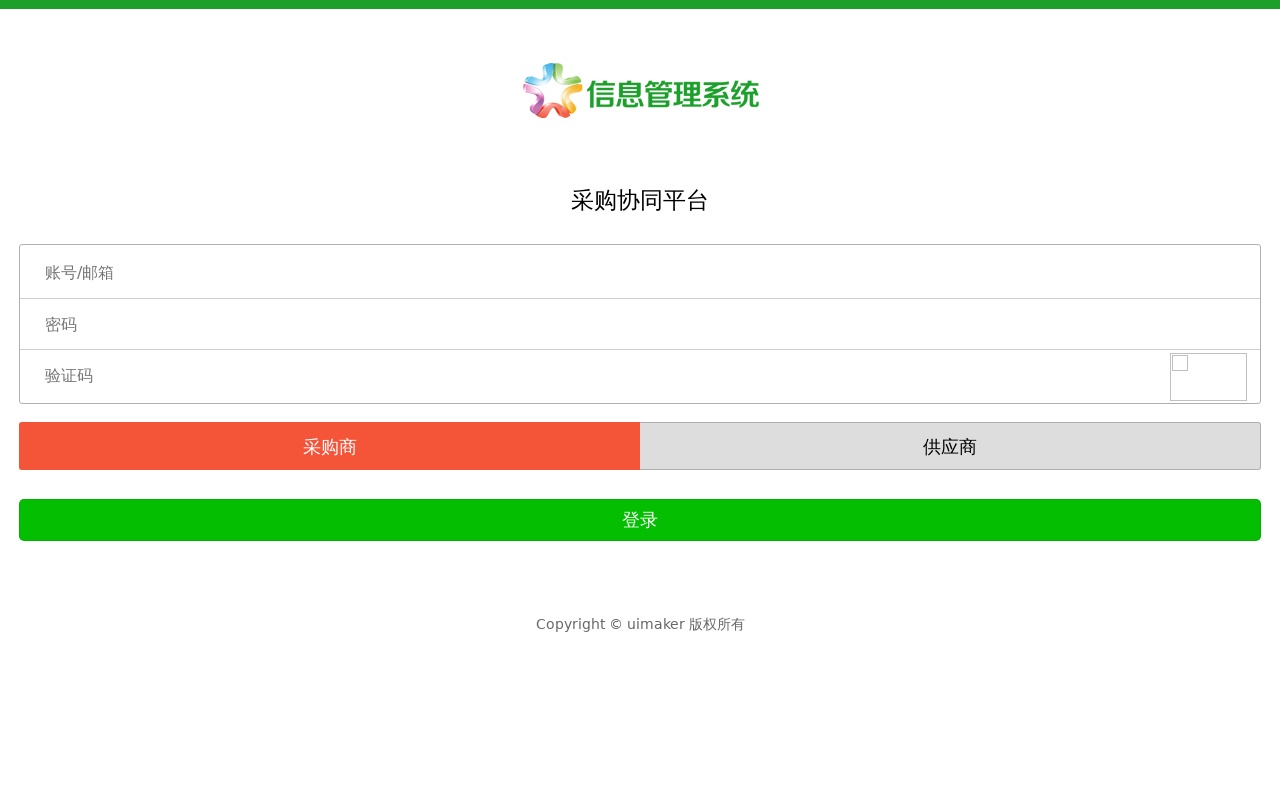Viewport: 1280px width, 800px height.
Task: Click the colorful star logo icon
Action: point(552,90)
